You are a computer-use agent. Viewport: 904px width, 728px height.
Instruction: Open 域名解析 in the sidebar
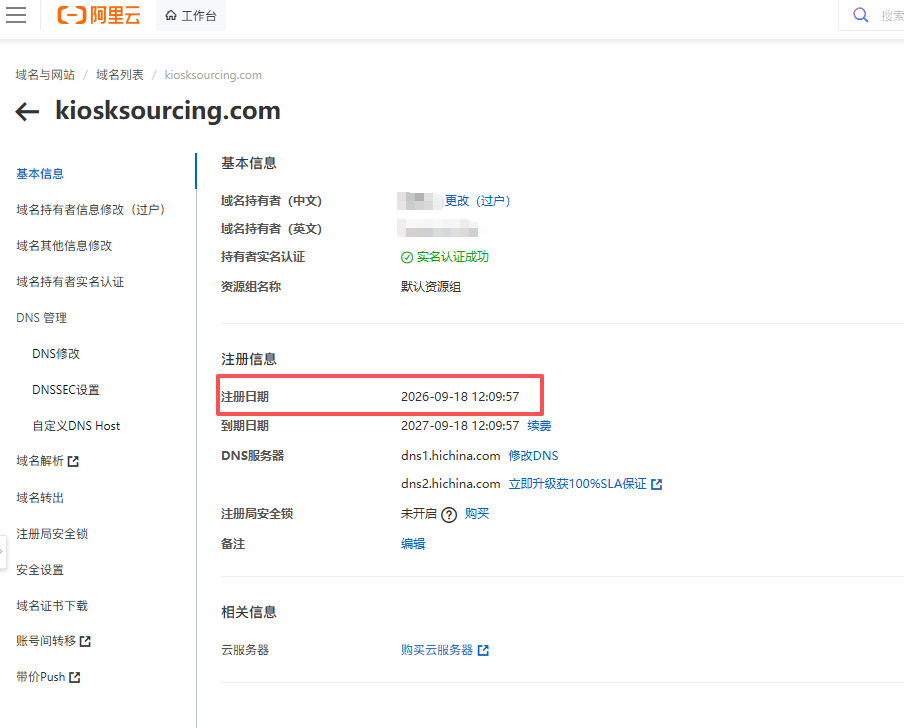click(40, 461)
